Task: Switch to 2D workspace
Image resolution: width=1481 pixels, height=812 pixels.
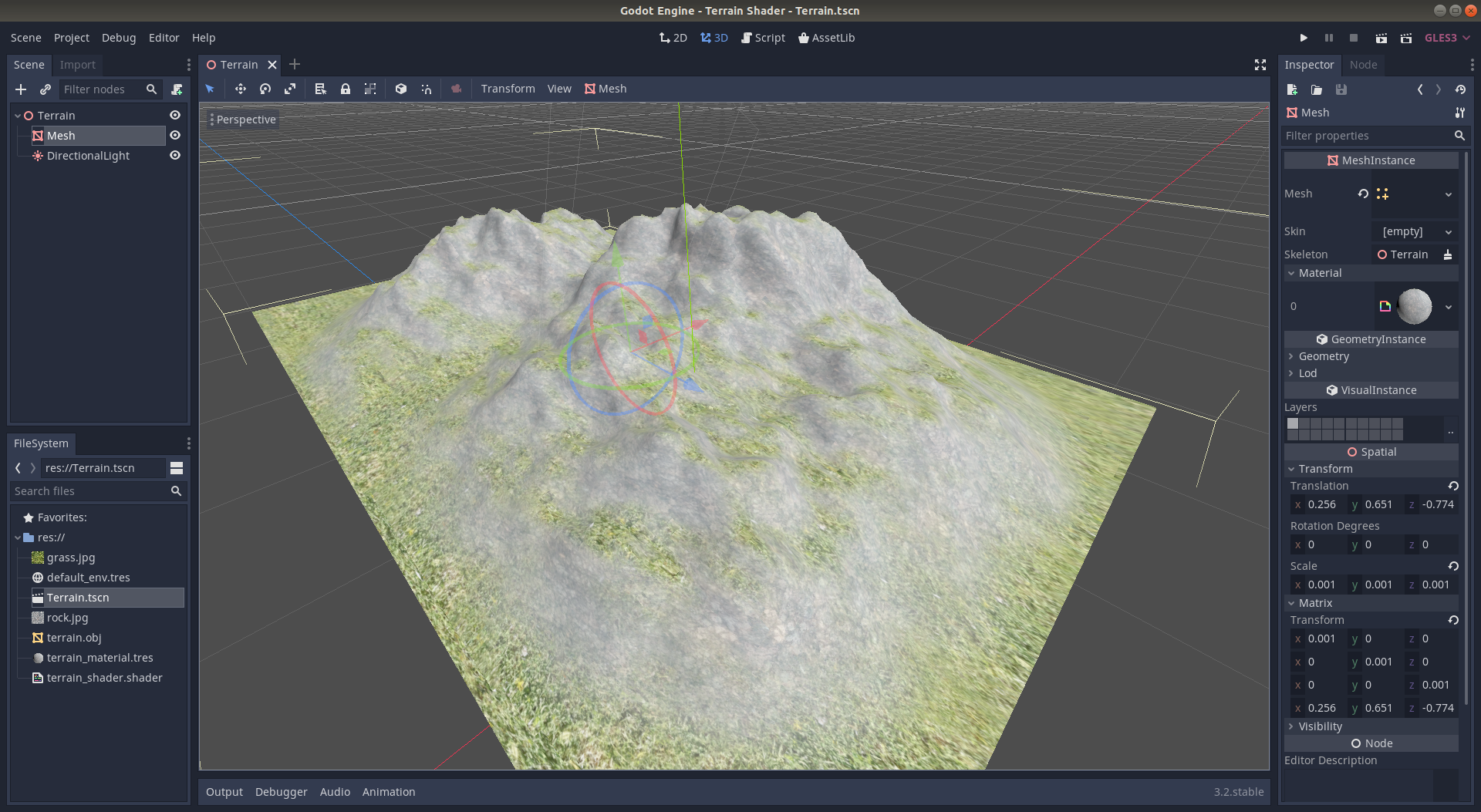Action: point(673,38)
